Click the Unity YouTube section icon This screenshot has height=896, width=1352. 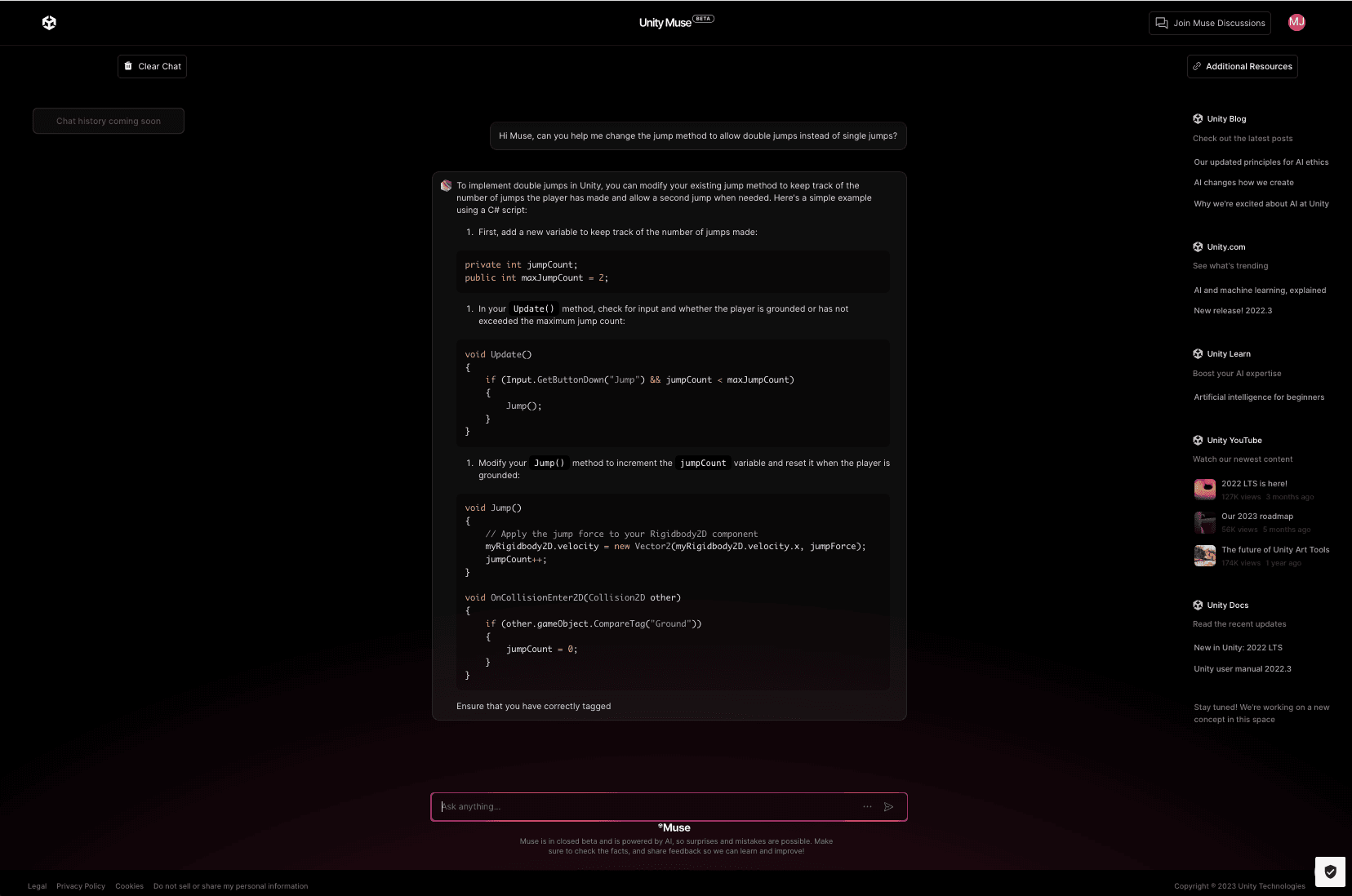coord(1198,441)
